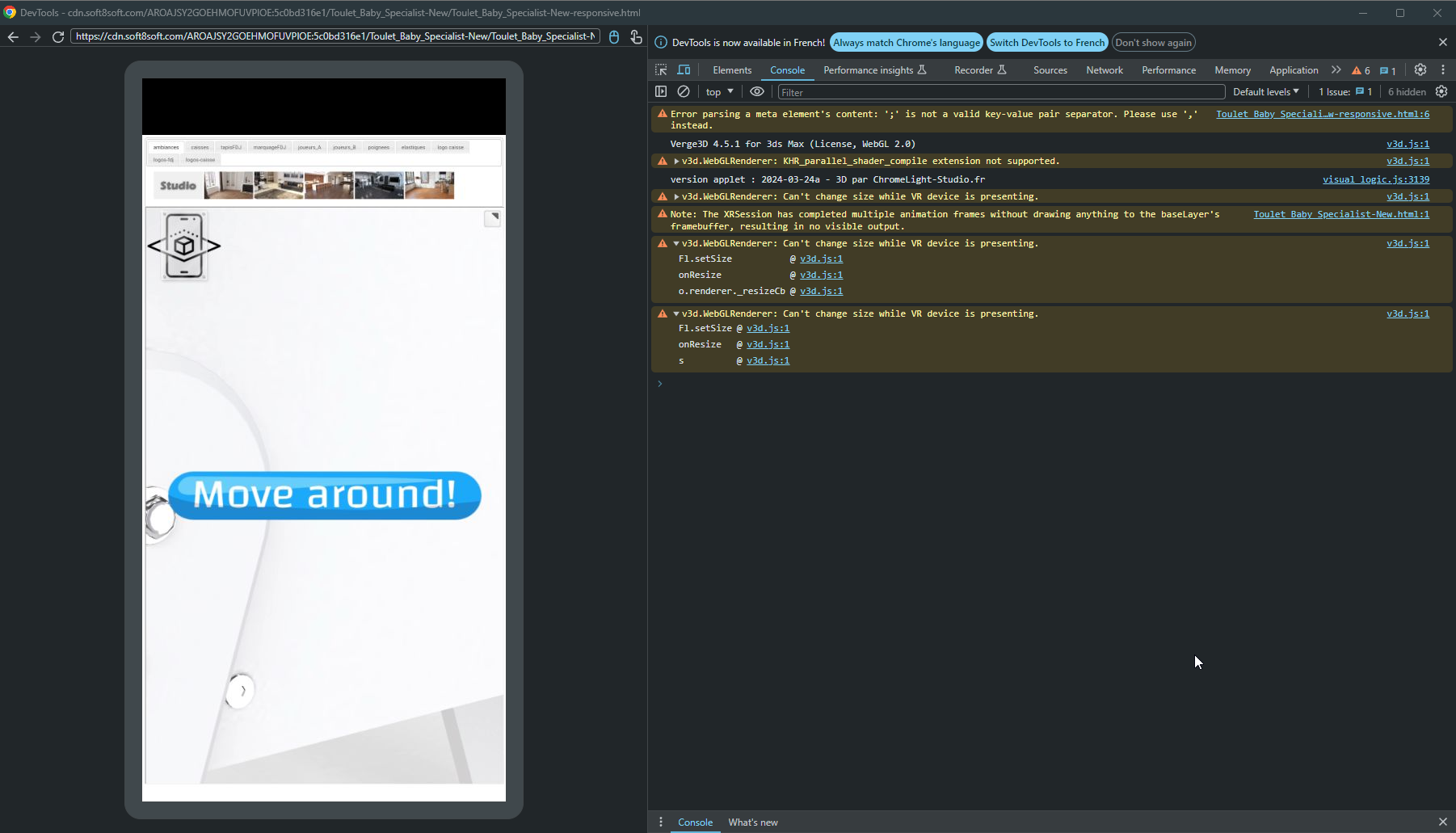Viewport: 1456px width, 833px height.
Task: Click Always match Chrome's language button
Action: pyautogui.click(x=907, y=43)
